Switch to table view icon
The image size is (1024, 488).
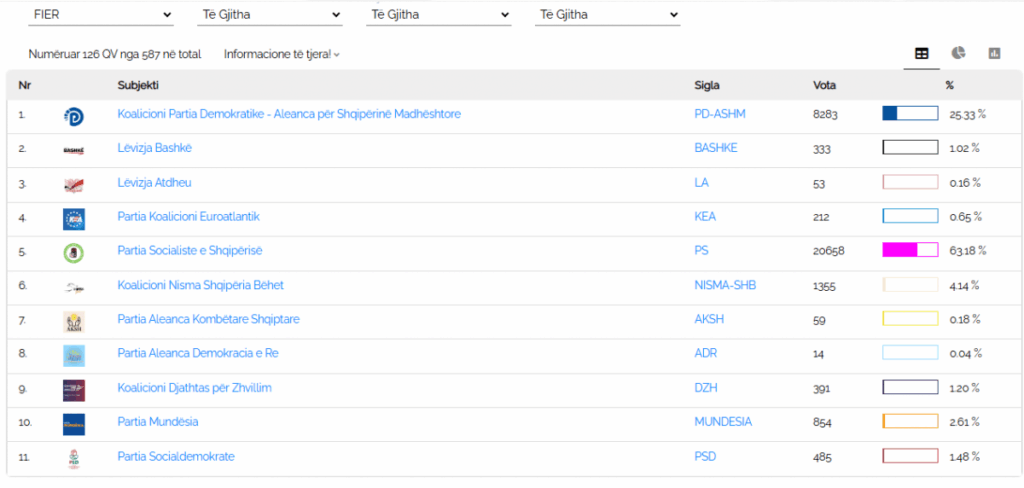pyautogui.click(x=922, y=54)
